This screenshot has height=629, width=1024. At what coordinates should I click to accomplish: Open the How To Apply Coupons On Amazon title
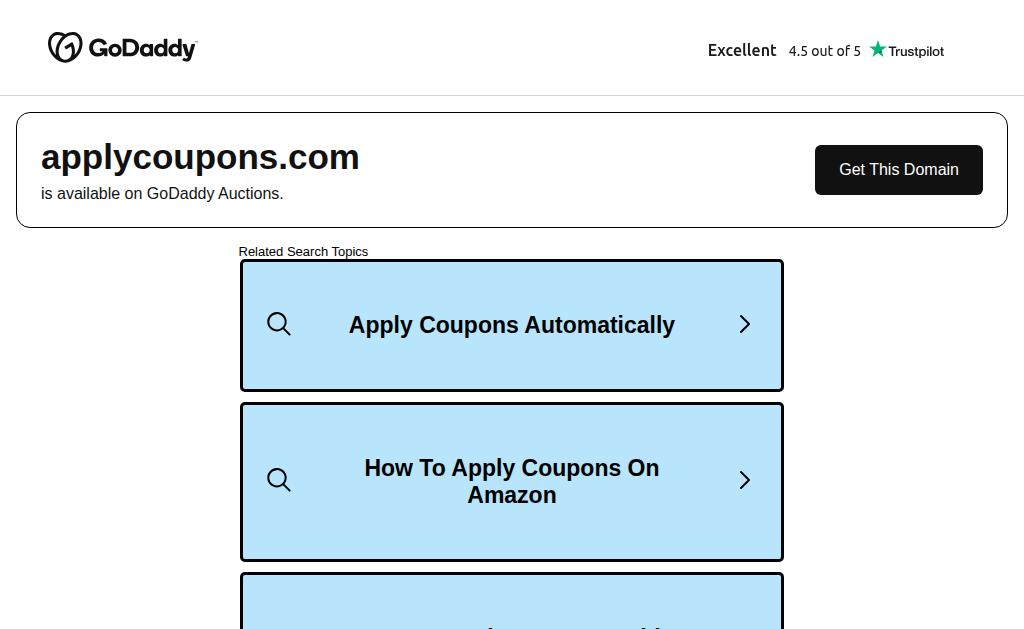point(511,481)
